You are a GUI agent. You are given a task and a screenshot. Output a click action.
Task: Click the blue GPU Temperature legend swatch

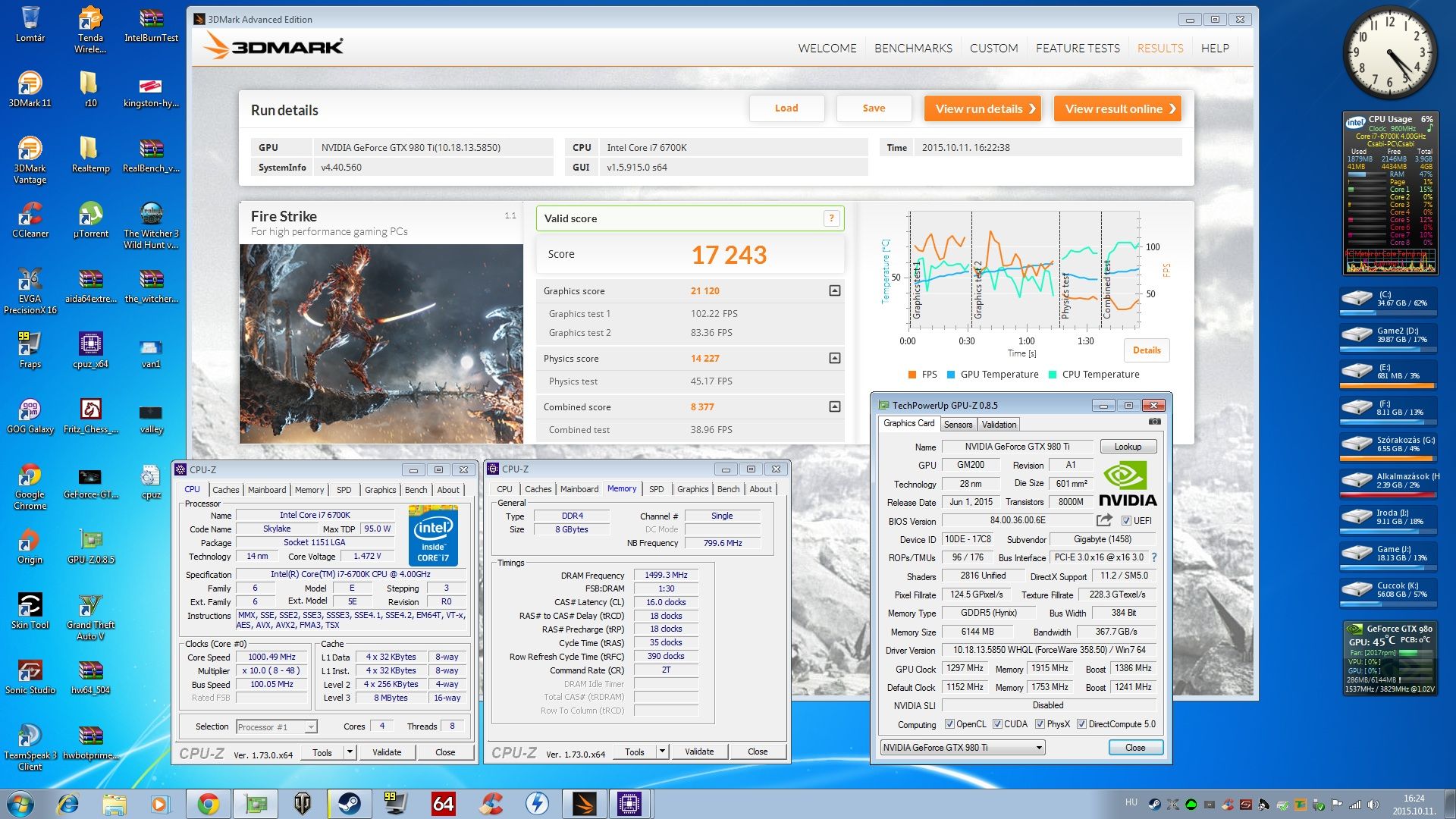(x=950, y=375)
